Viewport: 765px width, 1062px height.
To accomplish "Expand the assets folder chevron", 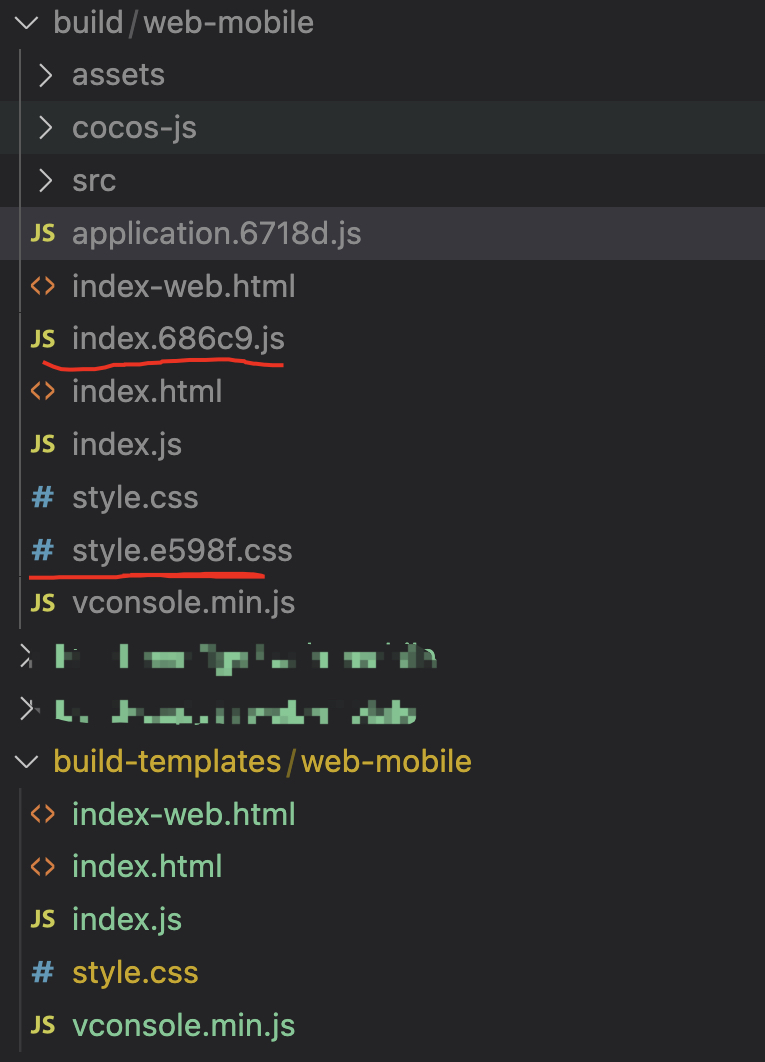I will 45,75.
